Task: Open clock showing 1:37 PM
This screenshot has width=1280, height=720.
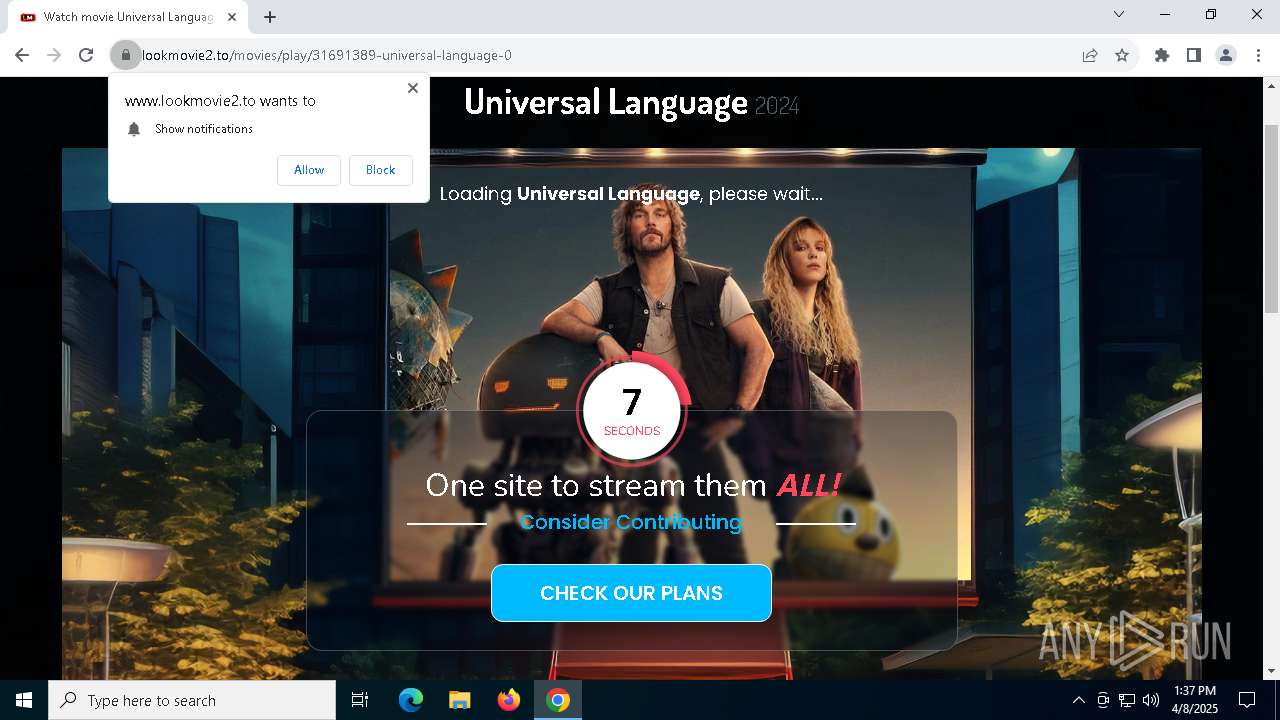Action: [x=1196, y=700]
